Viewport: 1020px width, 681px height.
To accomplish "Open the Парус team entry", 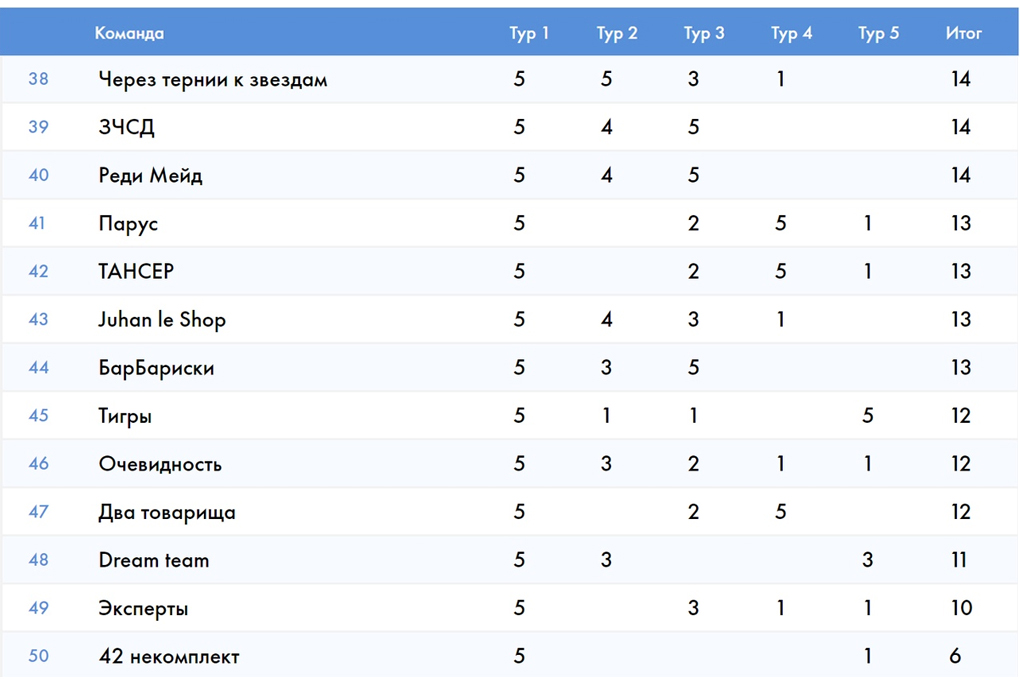I will click(128, 224).
